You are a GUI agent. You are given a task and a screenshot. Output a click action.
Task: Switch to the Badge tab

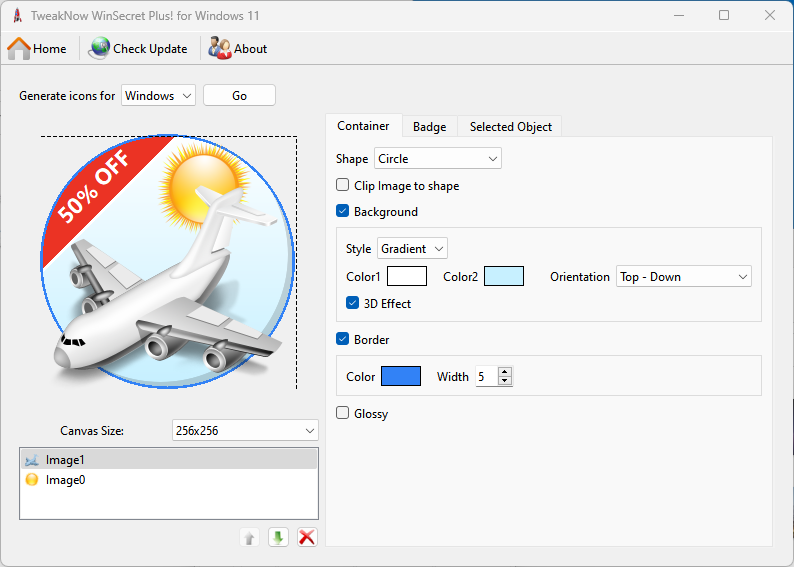pos(429,127)
